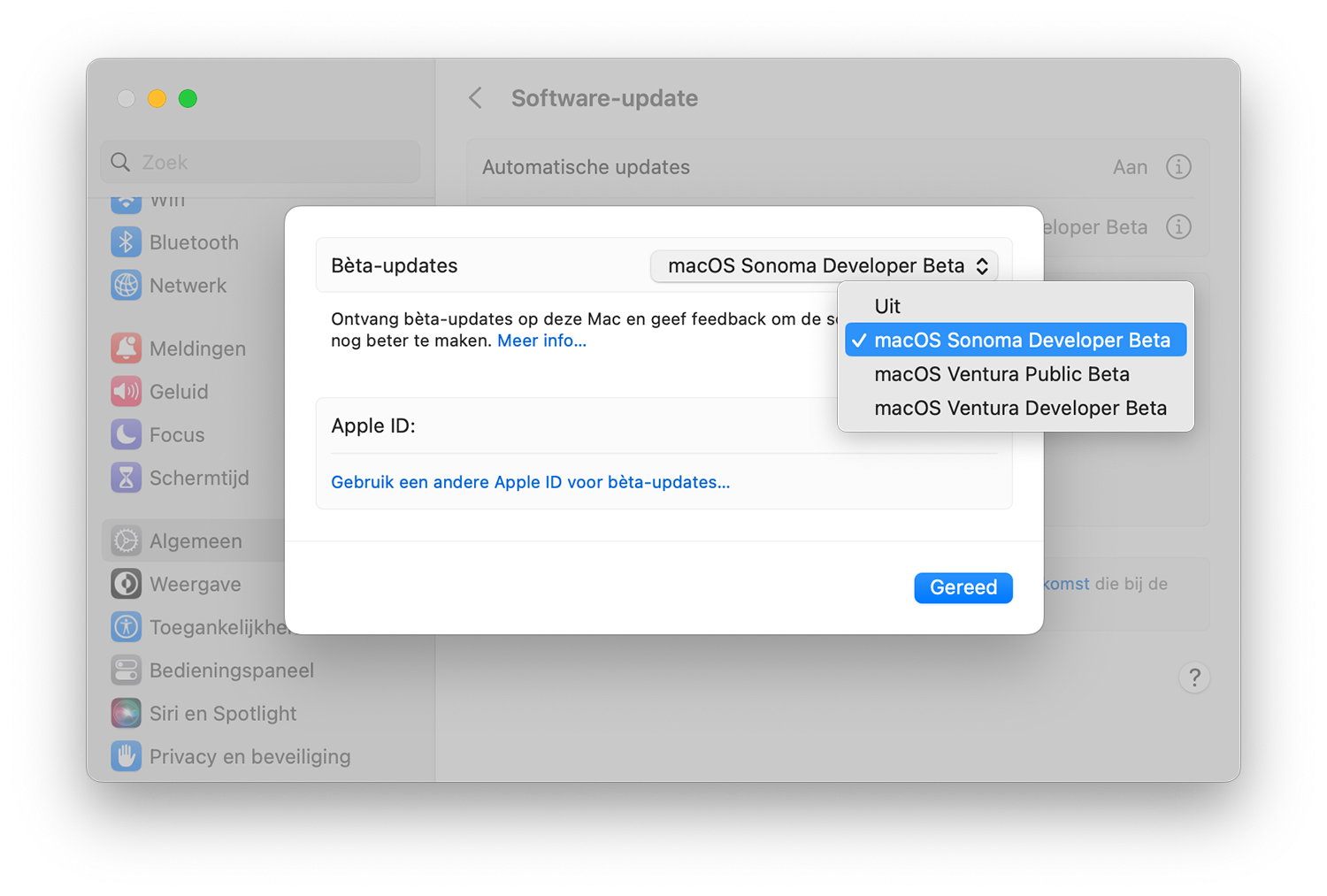This screenshot has height=896, width=1327.
Task: Click the Aan status value
Action: click(1130, 167)
